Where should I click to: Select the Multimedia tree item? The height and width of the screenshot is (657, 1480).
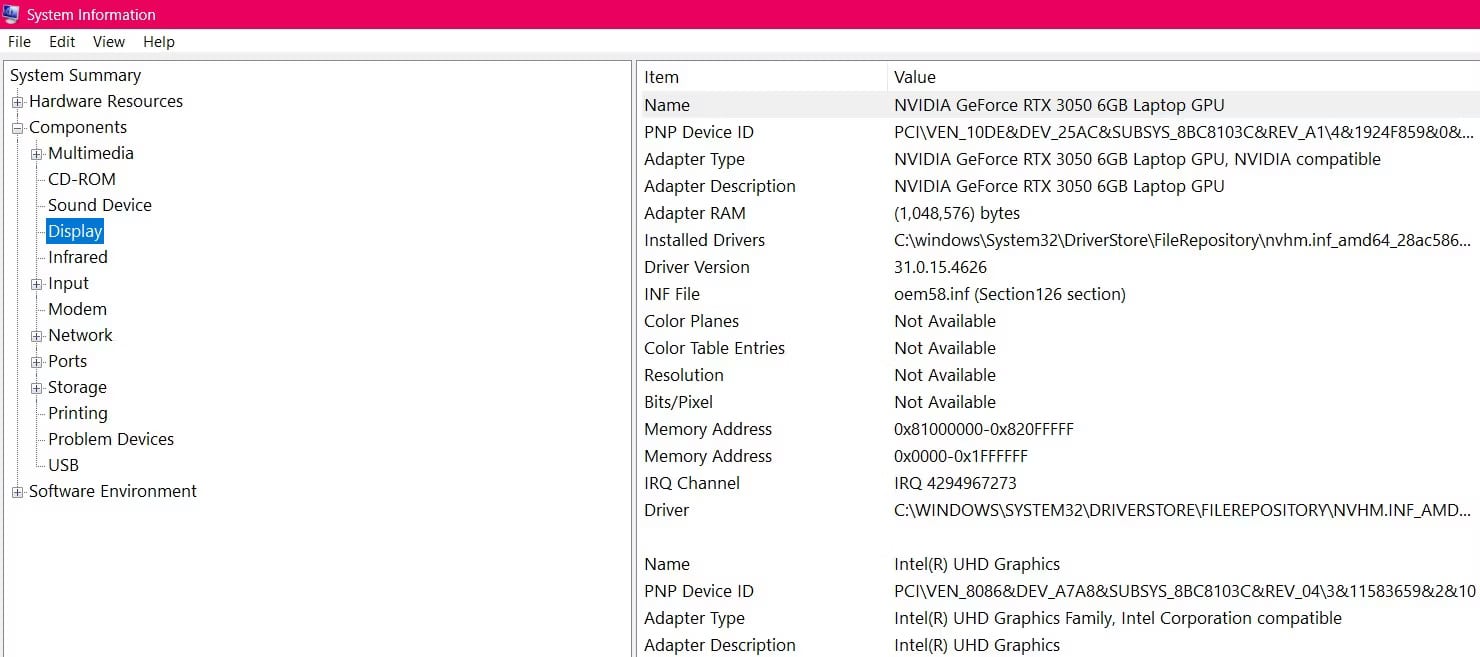coord(91,153)
